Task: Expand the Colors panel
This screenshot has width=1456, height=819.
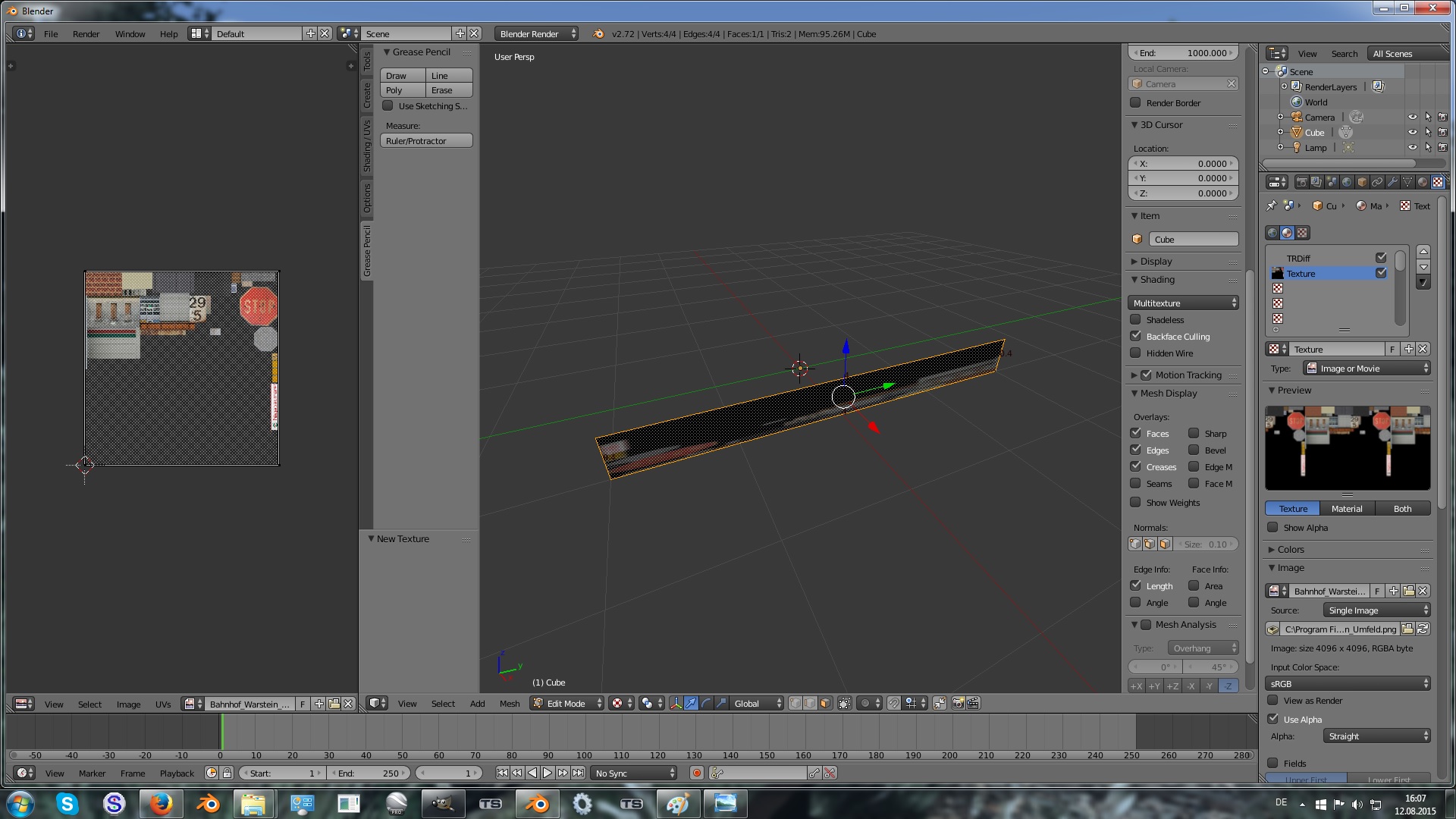Action: 1290,549
